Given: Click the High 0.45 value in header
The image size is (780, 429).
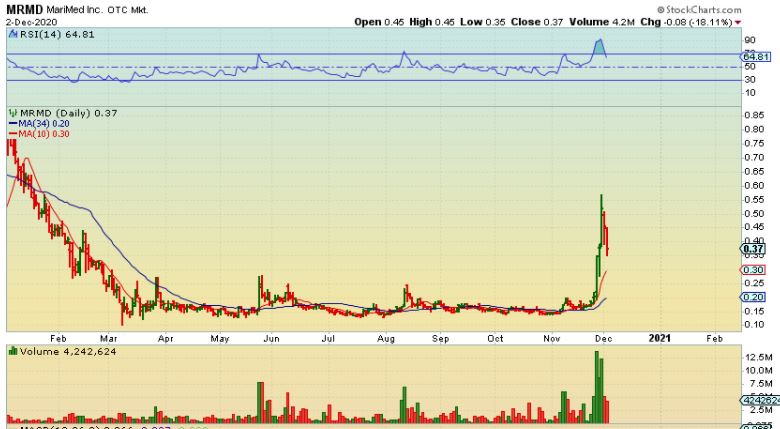Looking at the screenshot, I should click(x=432, y=22).
